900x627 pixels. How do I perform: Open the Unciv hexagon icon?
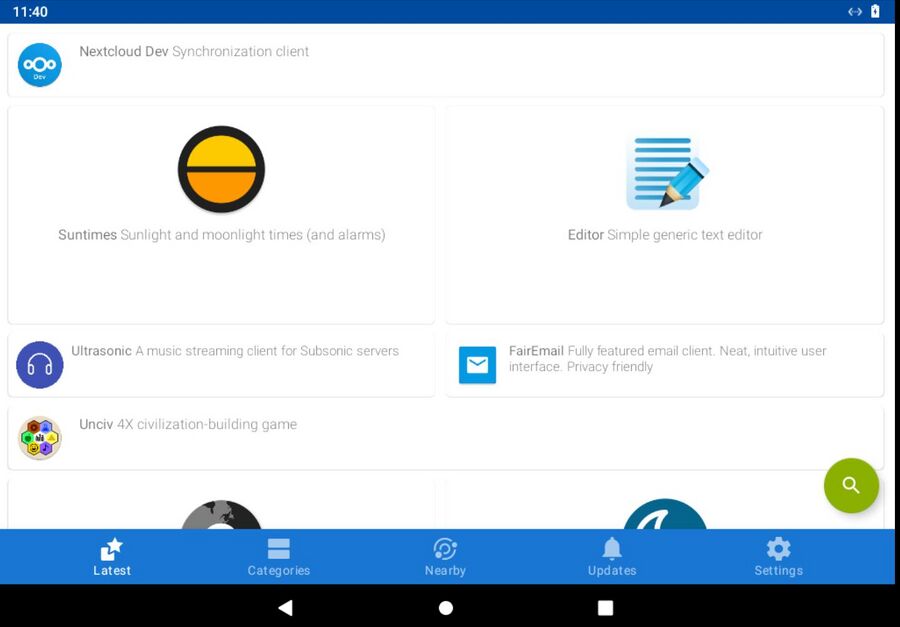[x=40, y=438]
